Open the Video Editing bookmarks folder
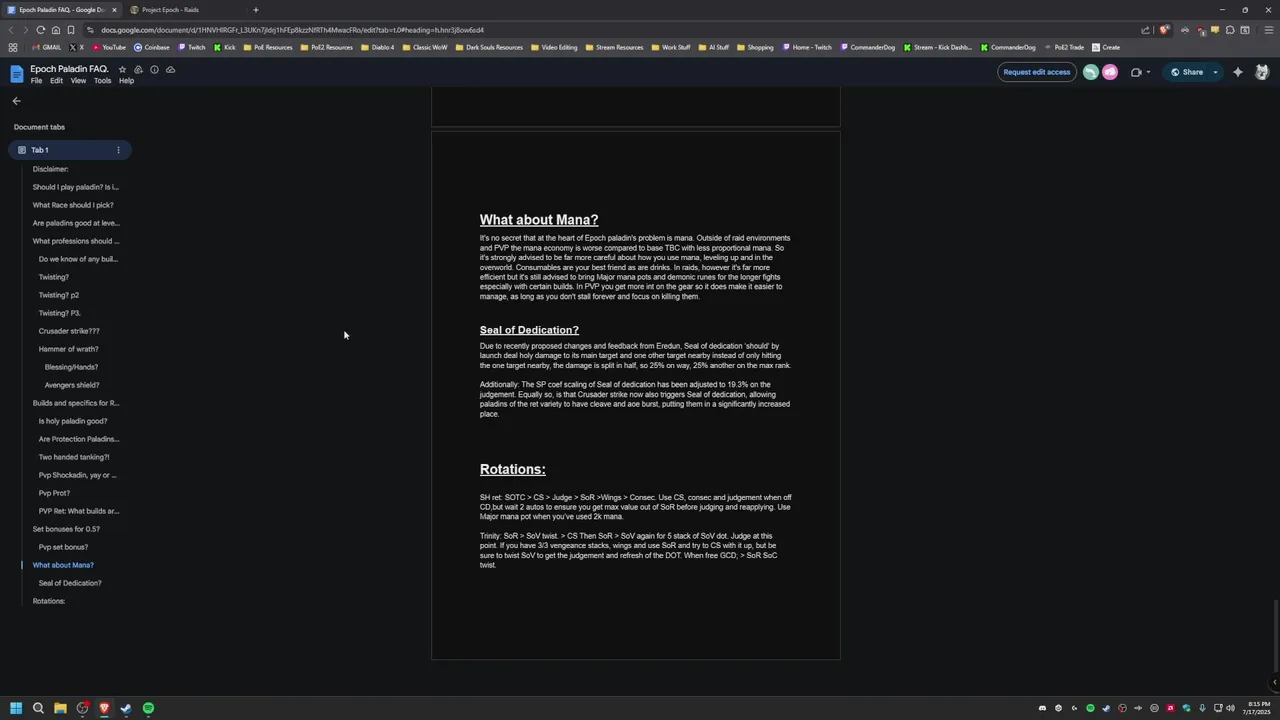Screen dimensions: 1280x720 (554, 47)
